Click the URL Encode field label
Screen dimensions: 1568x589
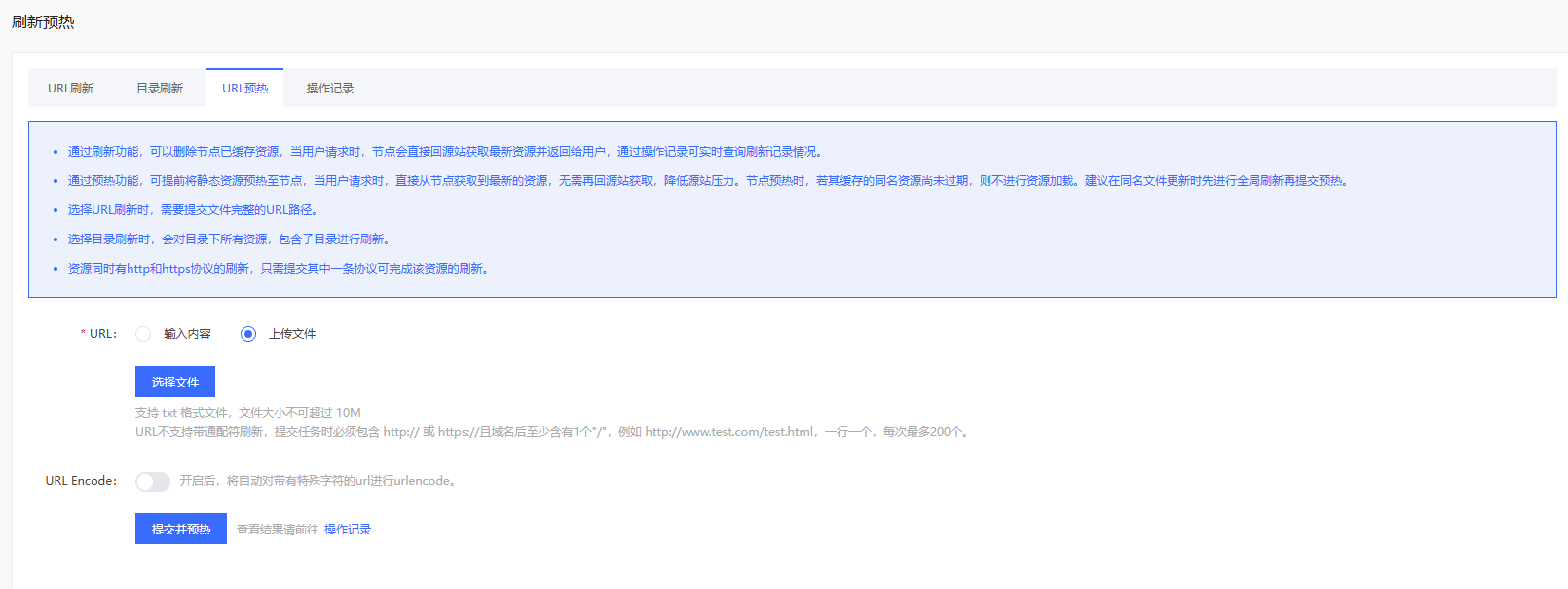(81, 481)
